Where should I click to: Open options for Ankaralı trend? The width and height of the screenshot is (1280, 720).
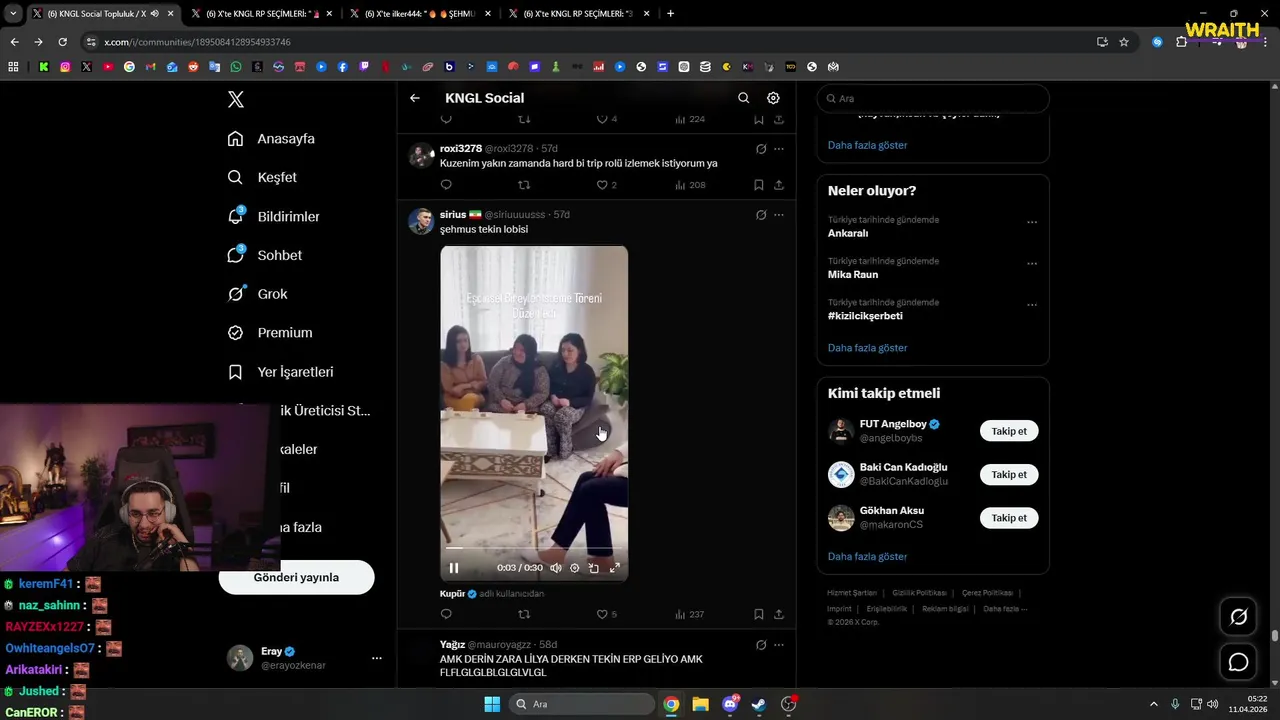pyautogui.click(x=1032, y=222)
